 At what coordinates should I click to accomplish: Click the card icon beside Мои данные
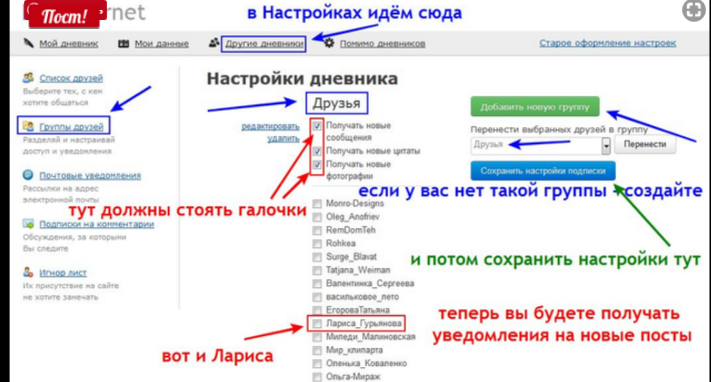[123, 44]
